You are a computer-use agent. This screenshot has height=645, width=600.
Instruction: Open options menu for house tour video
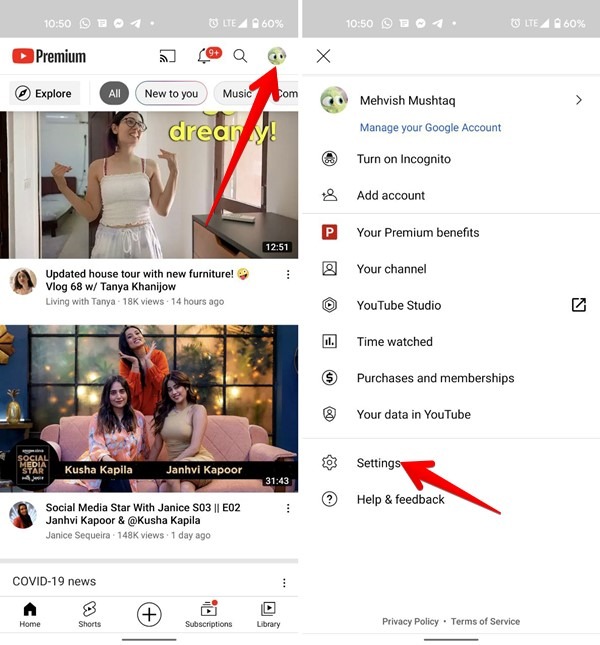pos(288,274)
